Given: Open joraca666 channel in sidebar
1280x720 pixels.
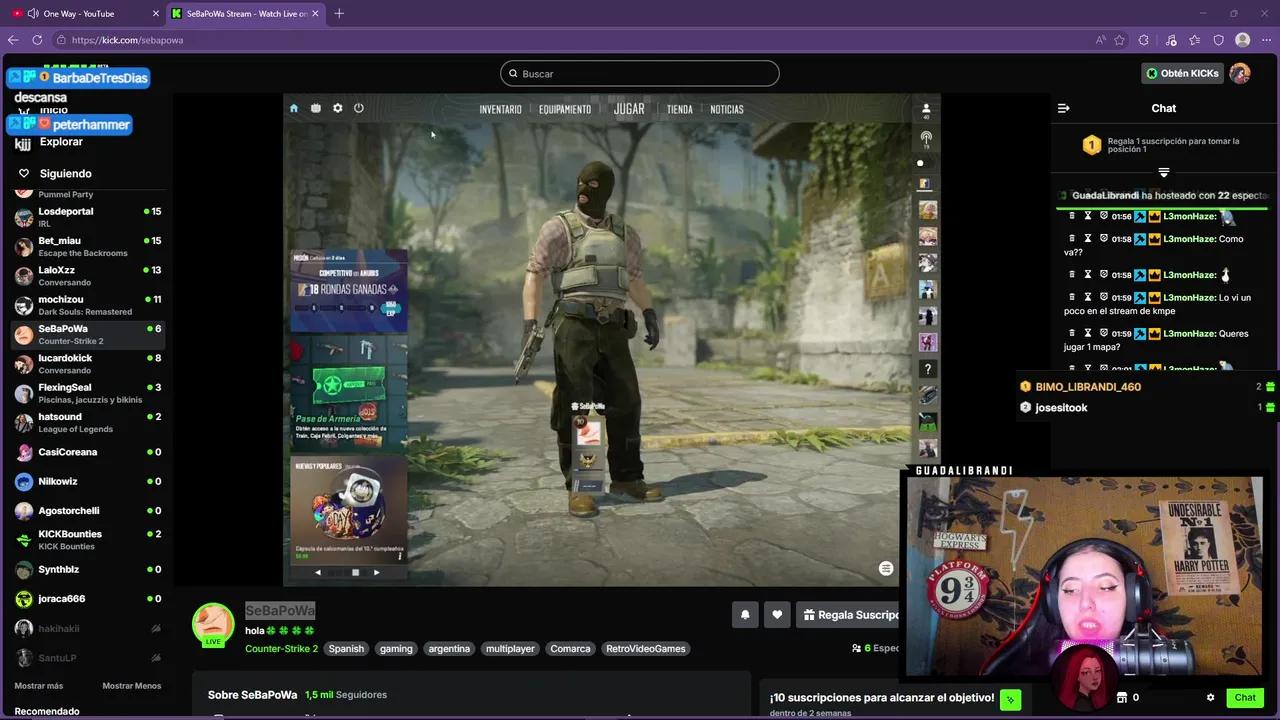Looking at the screenshot, I should [88, 599].
